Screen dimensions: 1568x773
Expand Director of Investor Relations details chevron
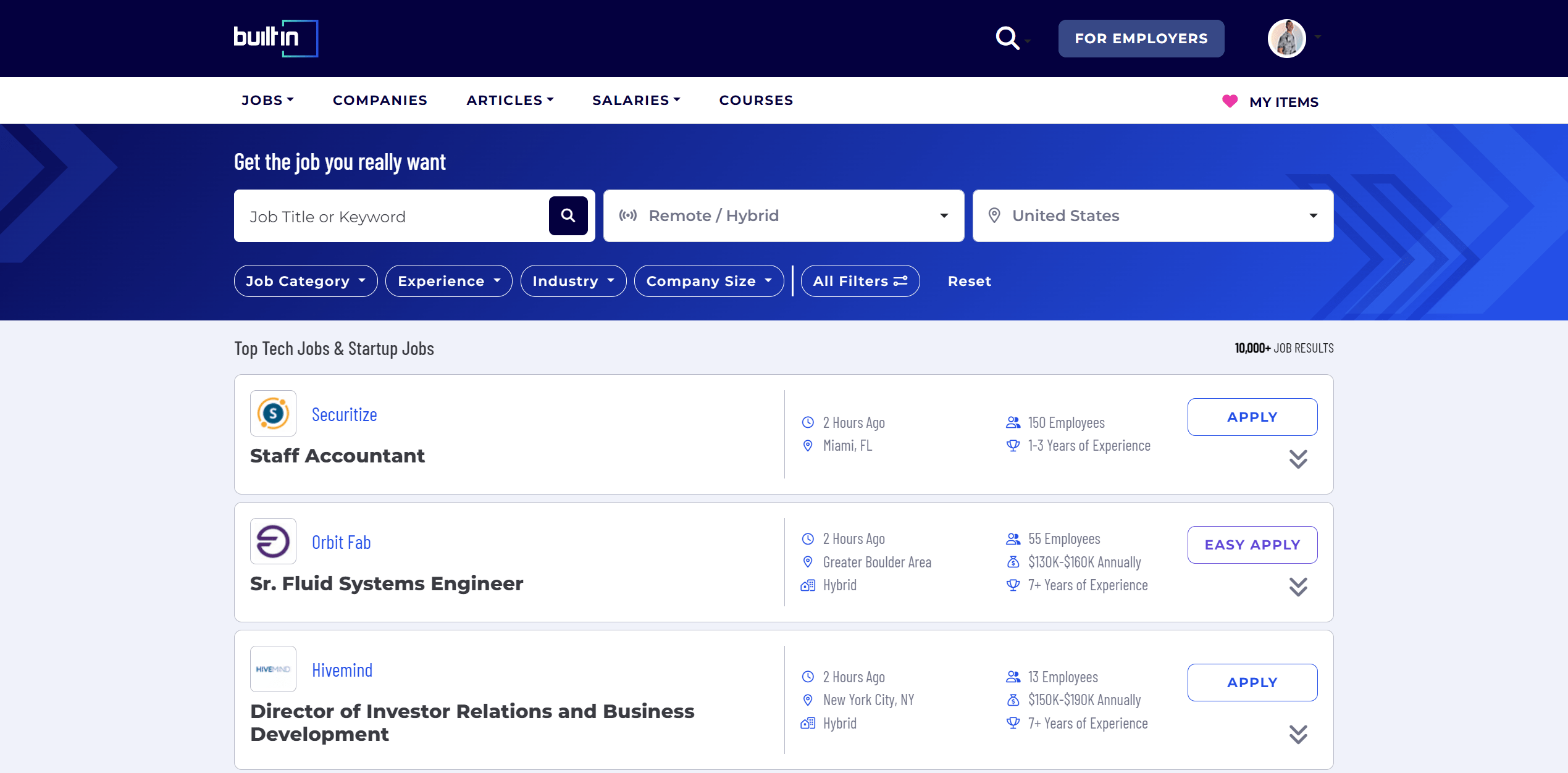[1298, 734]
